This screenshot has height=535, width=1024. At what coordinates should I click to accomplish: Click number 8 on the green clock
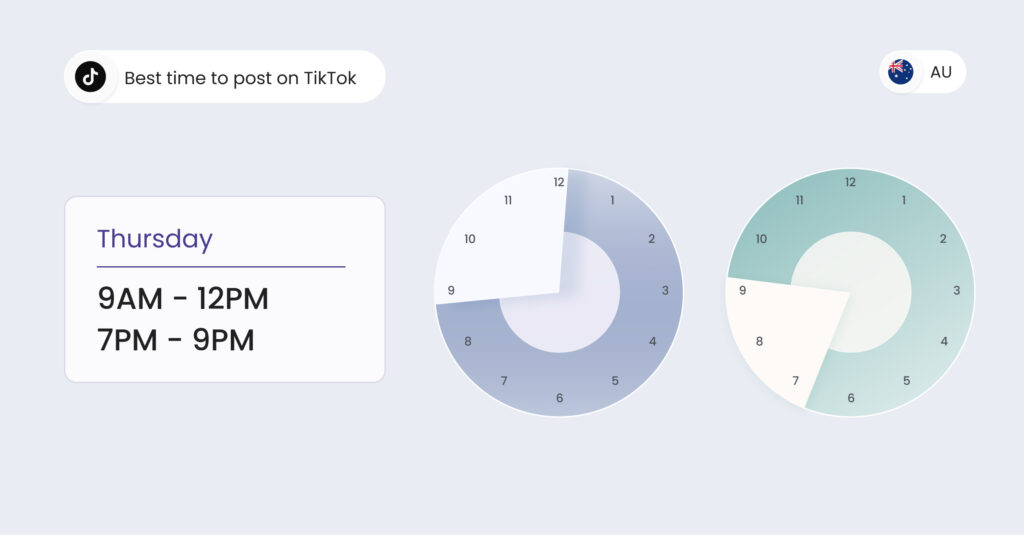pos(759,342)
